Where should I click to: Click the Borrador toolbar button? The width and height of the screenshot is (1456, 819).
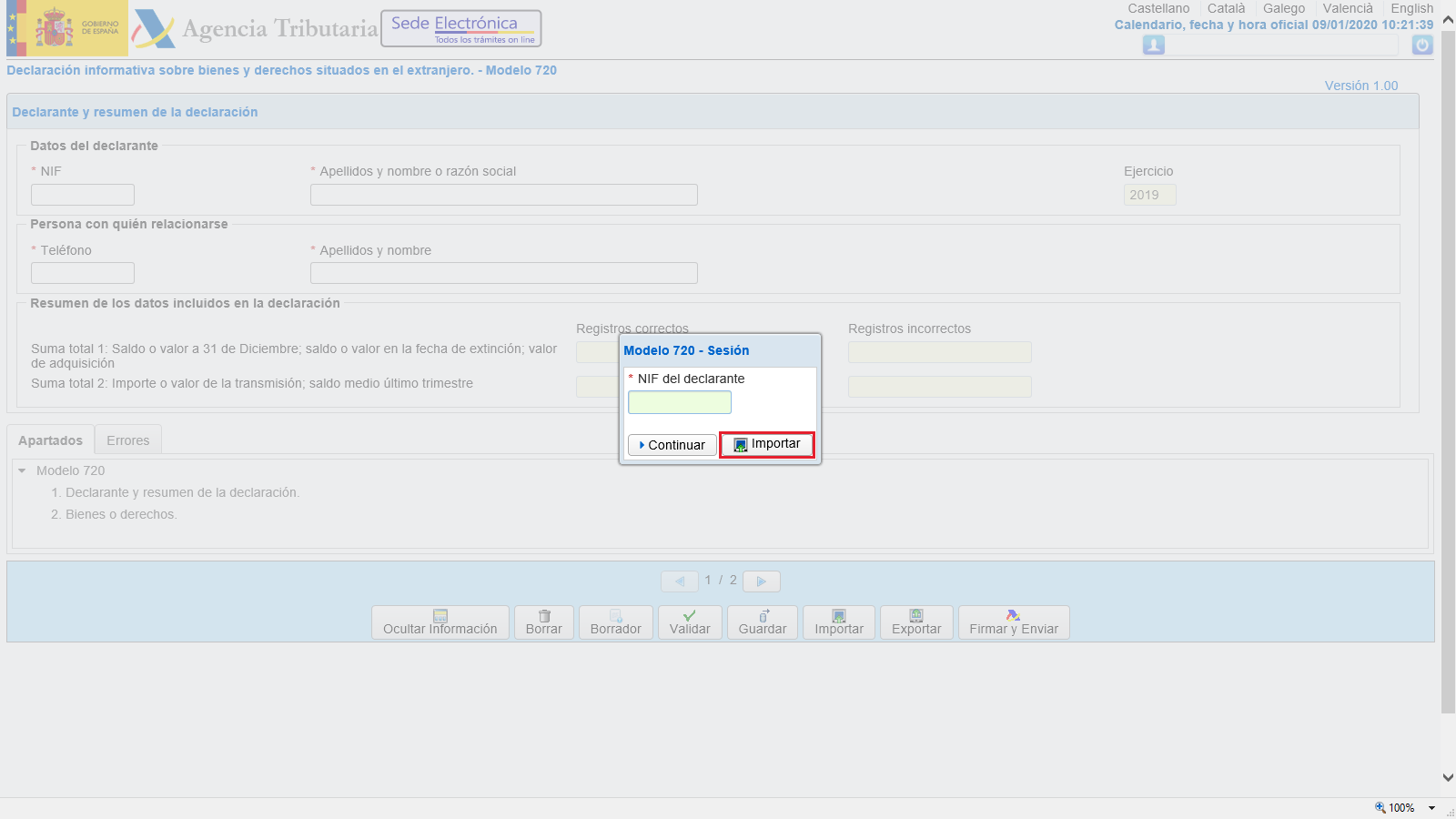(616, 622)
